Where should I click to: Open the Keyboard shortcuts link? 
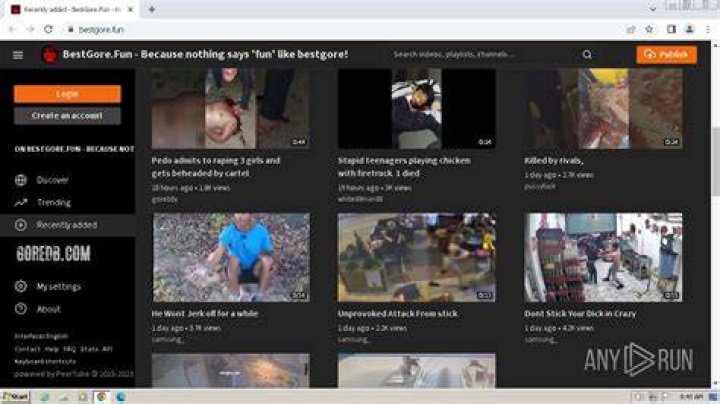coord(45,361)
